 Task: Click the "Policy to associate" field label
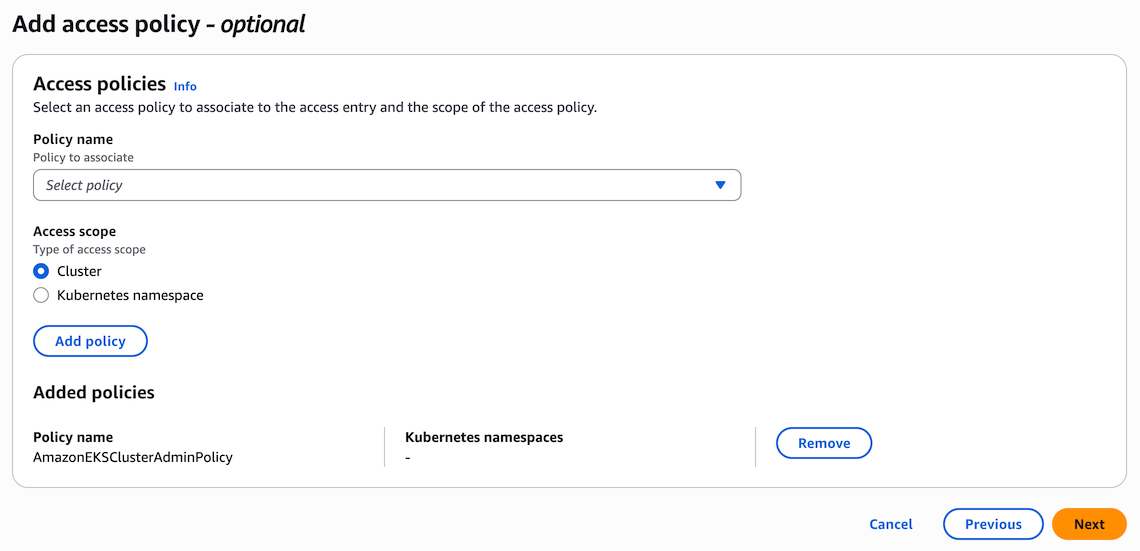(x=83, y=157)
